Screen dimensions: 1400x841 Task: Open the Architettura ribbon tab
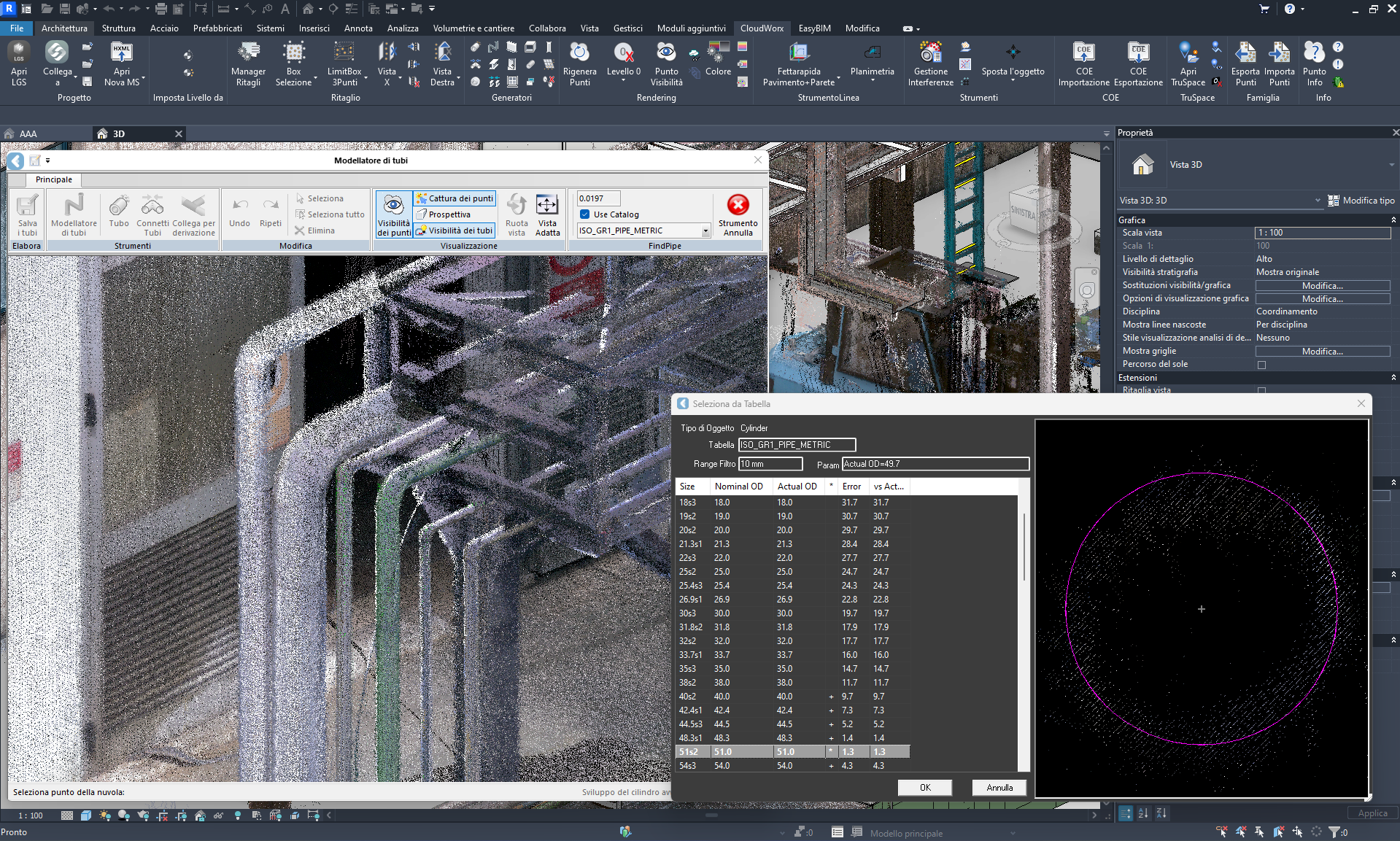click(x=64, y=28)
